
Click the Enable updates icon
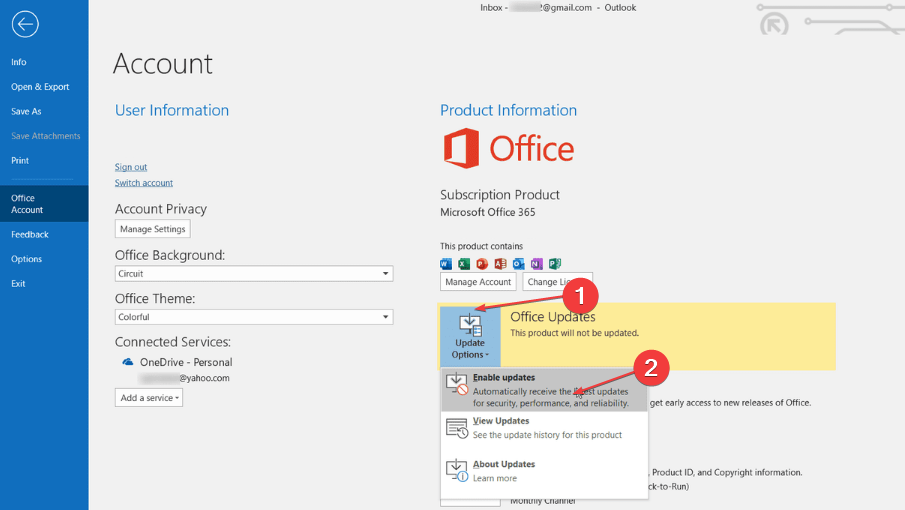pos(457,384)
